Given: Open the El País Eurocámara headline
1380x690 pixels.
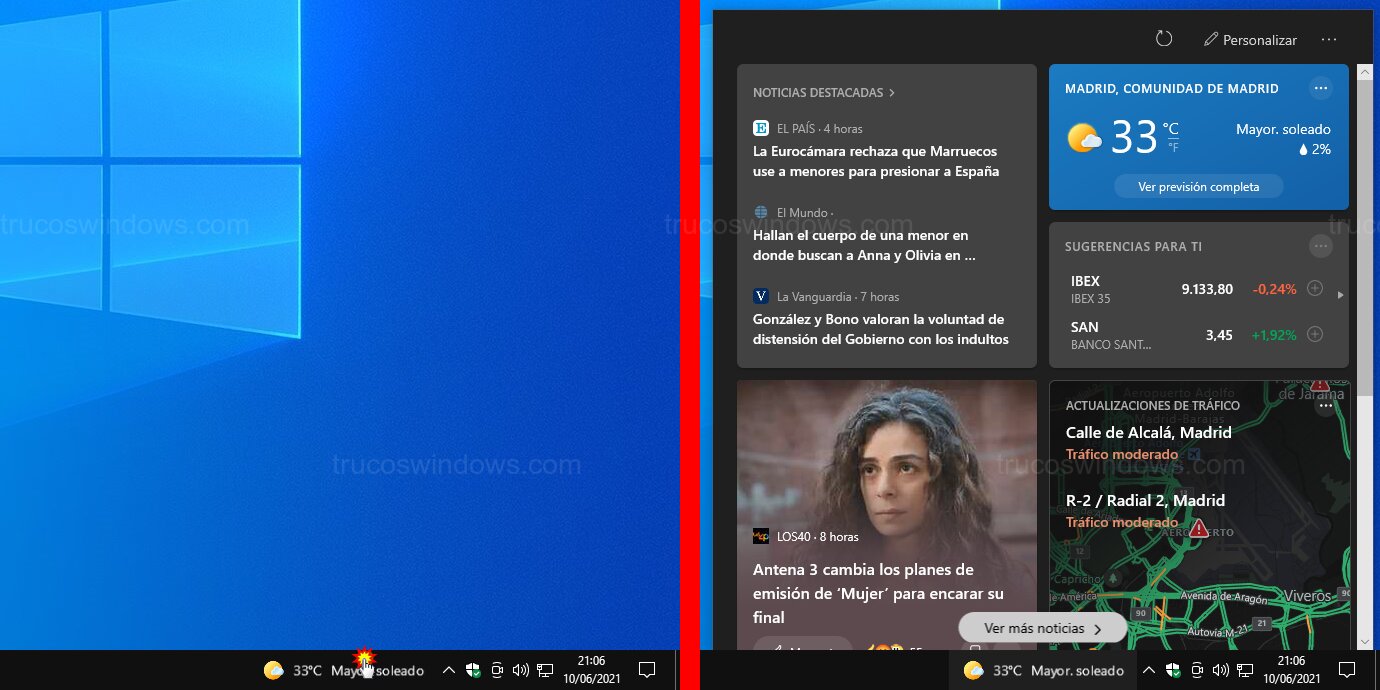Looking at the screenshot, I should tap(875, 161).
